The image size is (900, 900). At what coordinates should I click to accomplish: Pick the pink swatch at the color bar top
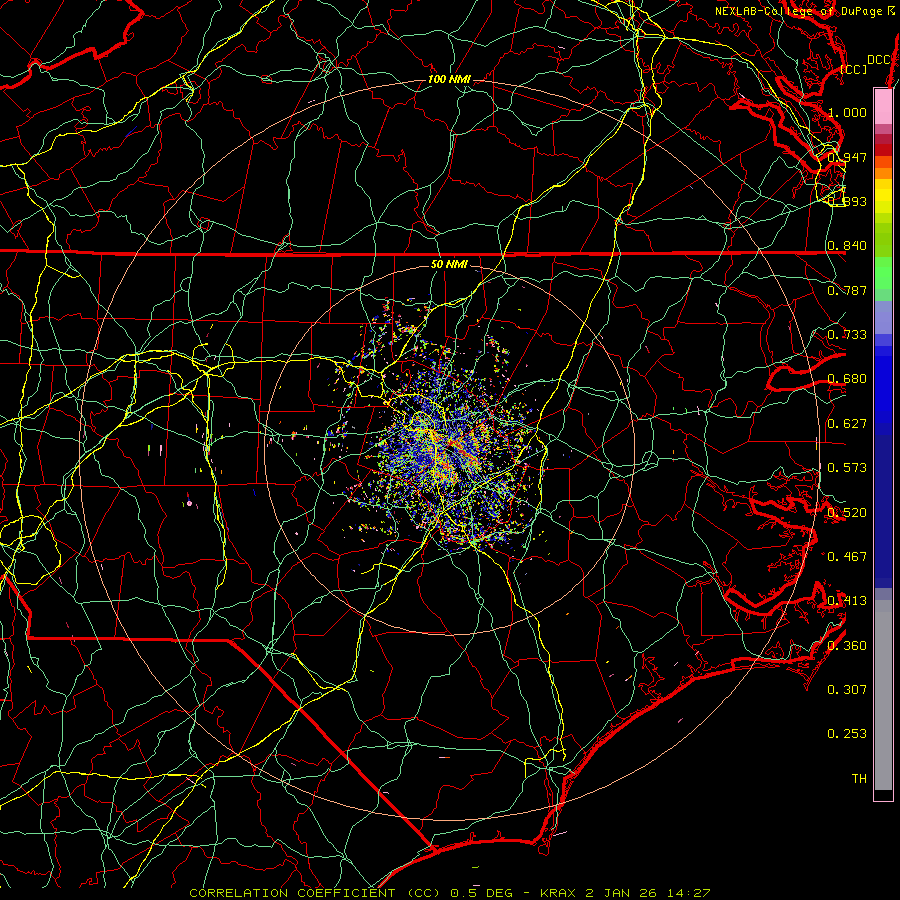pos(883,107)
